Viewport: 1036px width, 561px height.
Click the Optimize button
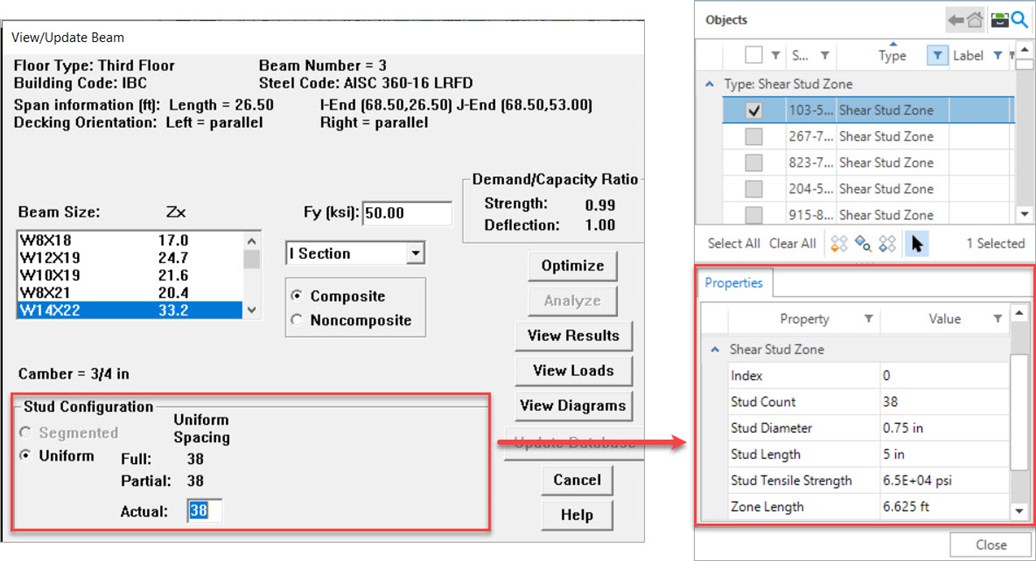pyautogui.click(x=572, y=266)
